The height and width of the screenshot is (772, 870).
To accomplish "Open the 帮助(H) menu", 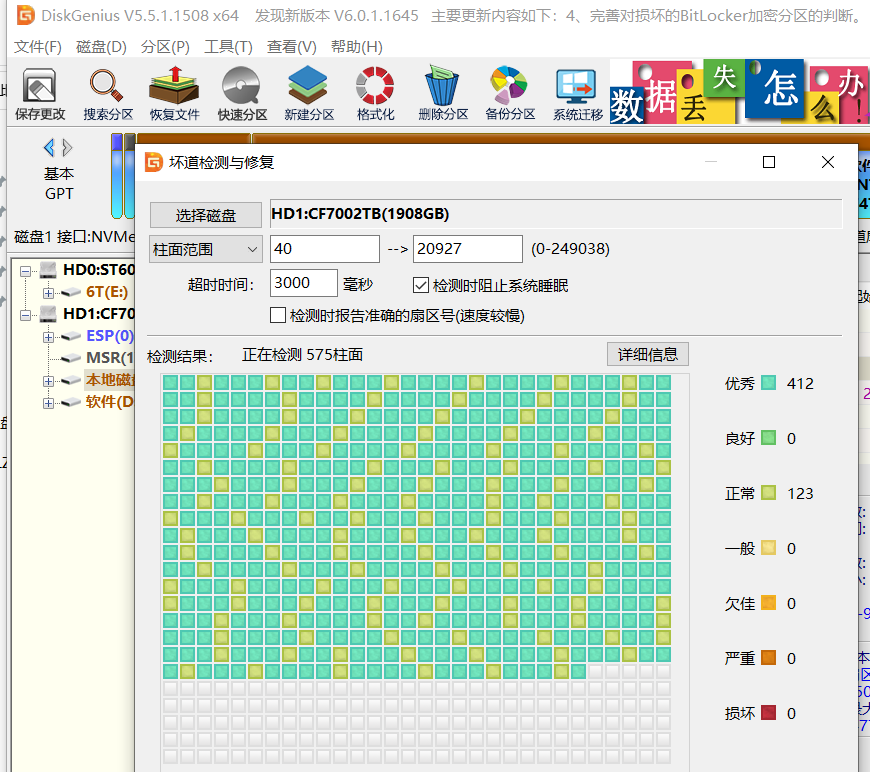I will pos(357,47).
